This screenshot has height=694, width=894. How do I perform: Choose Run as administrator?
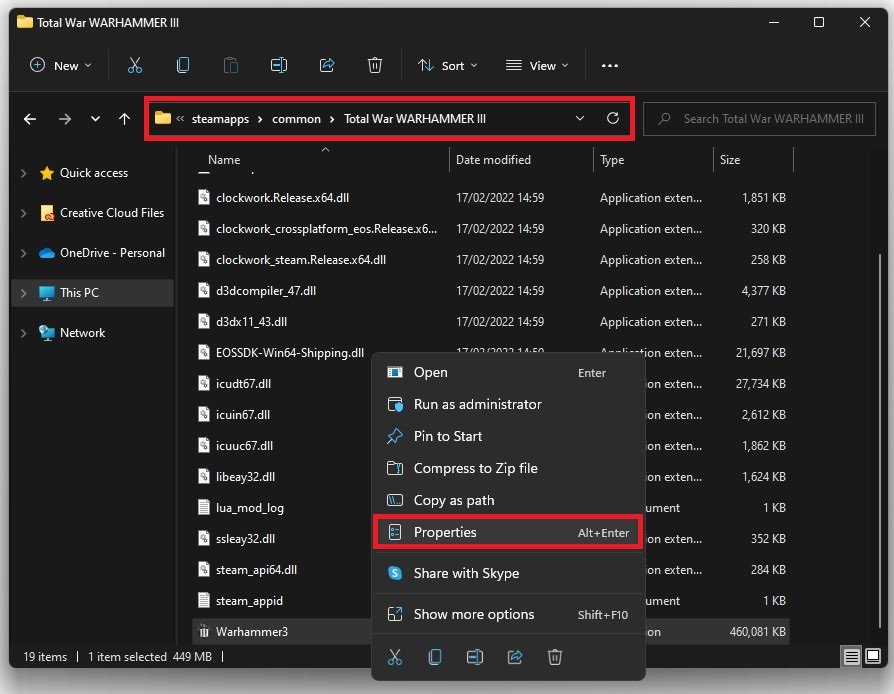click(508, 404)
